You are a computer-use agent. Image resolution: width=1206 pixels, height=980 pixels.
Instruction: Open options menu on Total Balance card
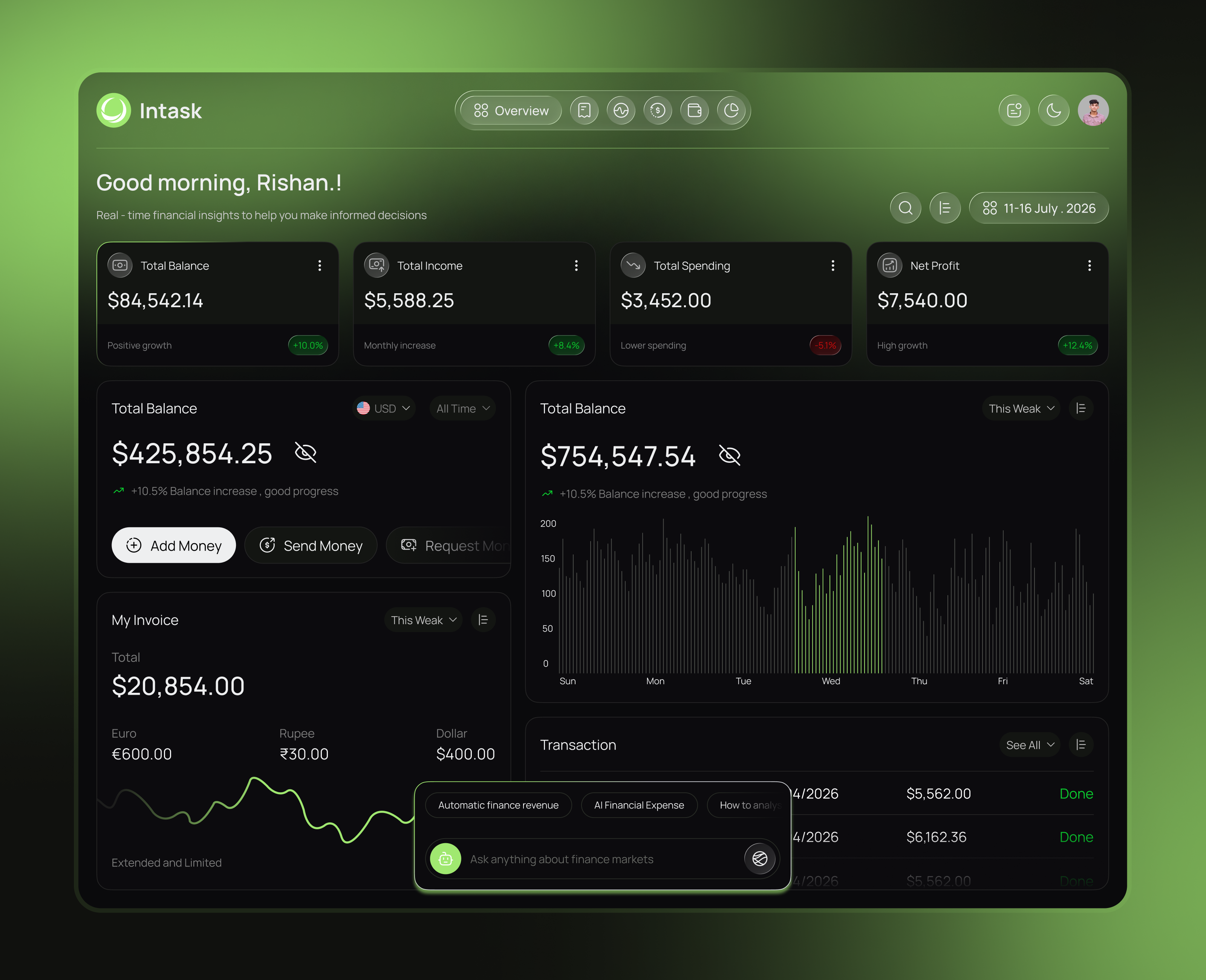[320, 265]
